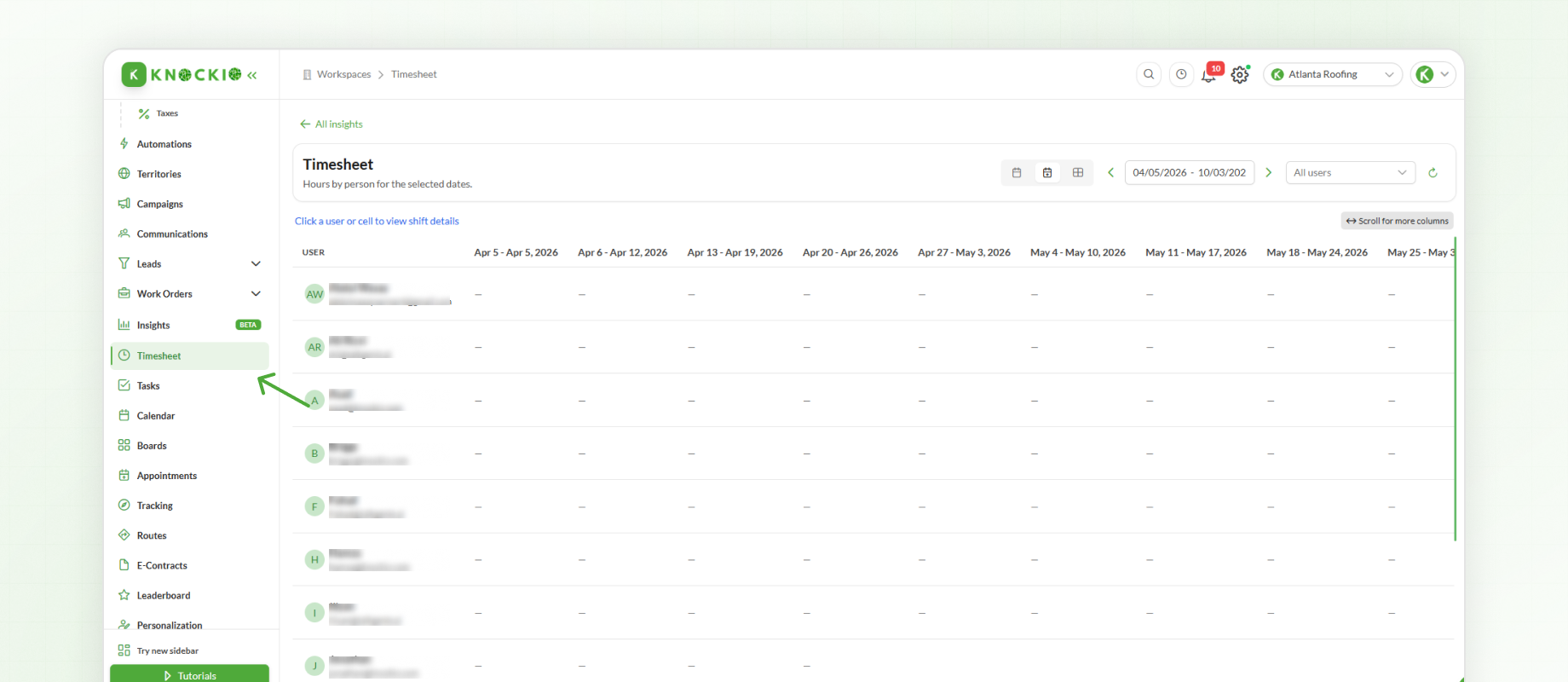Click the I user avatar
Viewport: 1568px width, 682px height.
tap(314, 613)
